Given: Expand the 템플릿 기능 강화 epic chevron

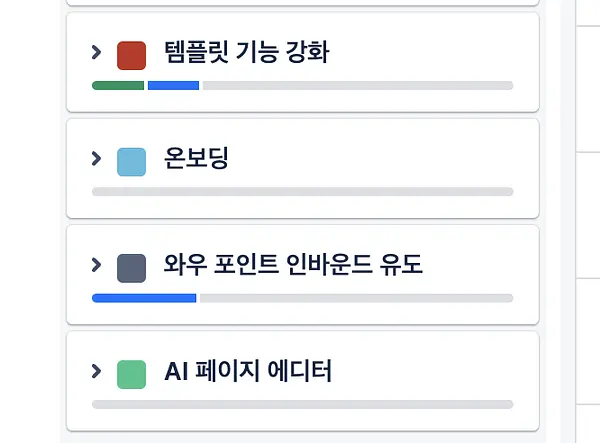Looking at the screenshot, I should (96, 52).
